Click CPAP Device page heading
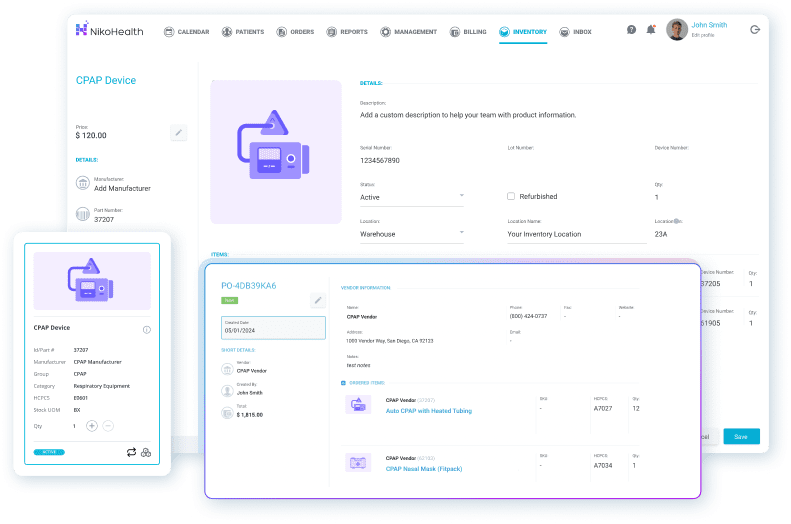The width and height of the screenshot is (791, 524). click(x=106, y=80)
